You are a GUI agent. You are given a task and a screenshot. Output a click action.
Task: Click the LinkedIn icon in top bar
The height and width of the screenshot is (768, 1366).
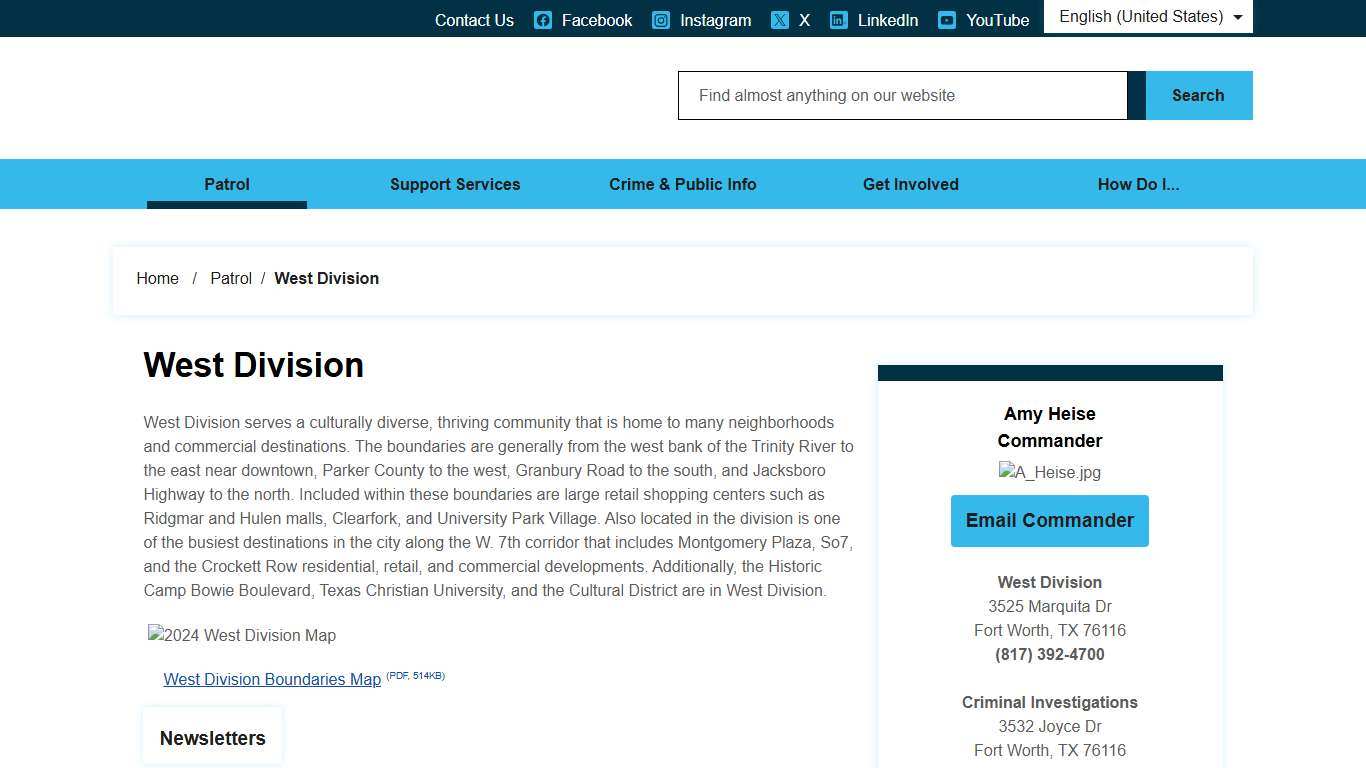[839, 20]
